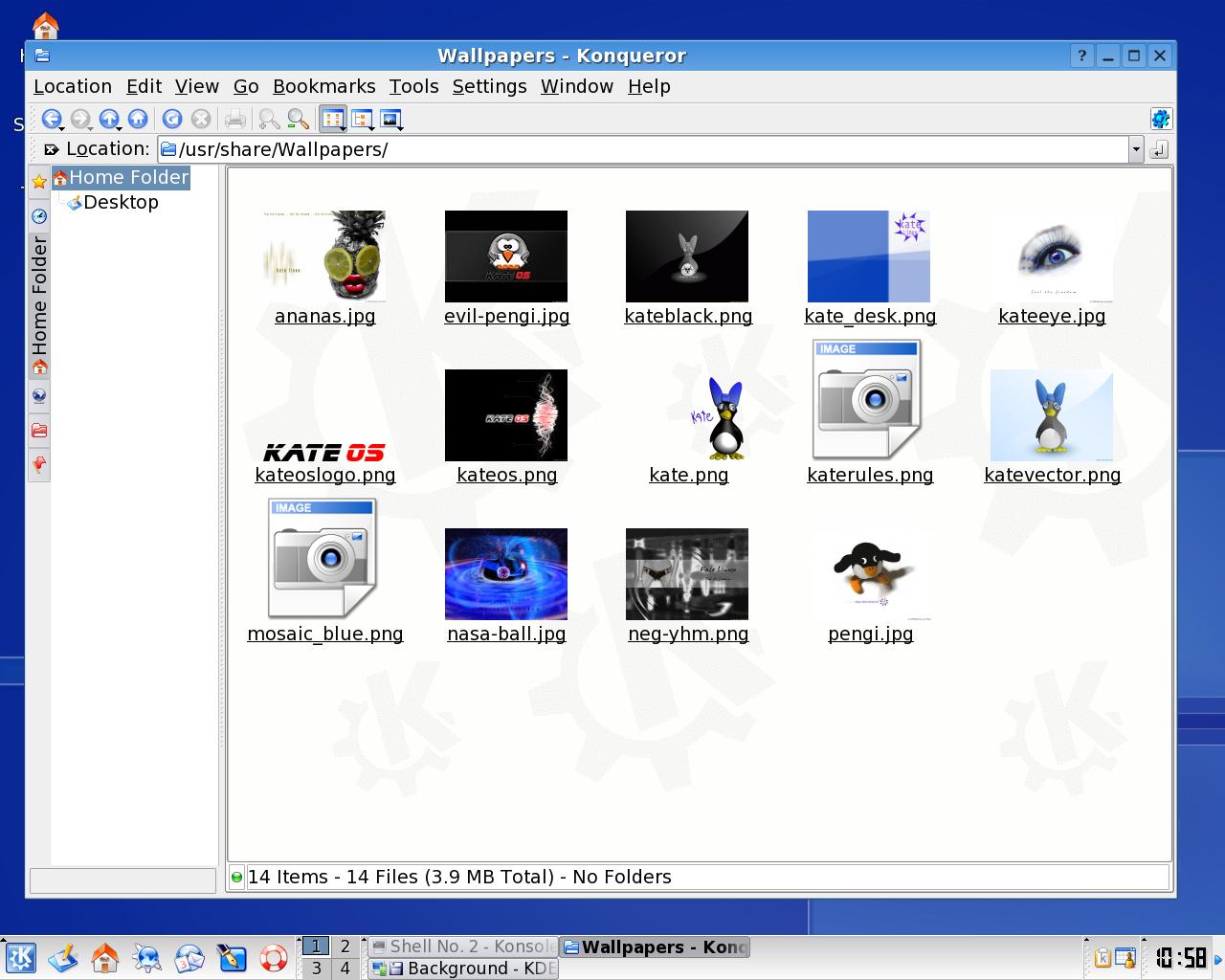
Task: Reload the Wallpapers folder view
Action: (172, 119)
